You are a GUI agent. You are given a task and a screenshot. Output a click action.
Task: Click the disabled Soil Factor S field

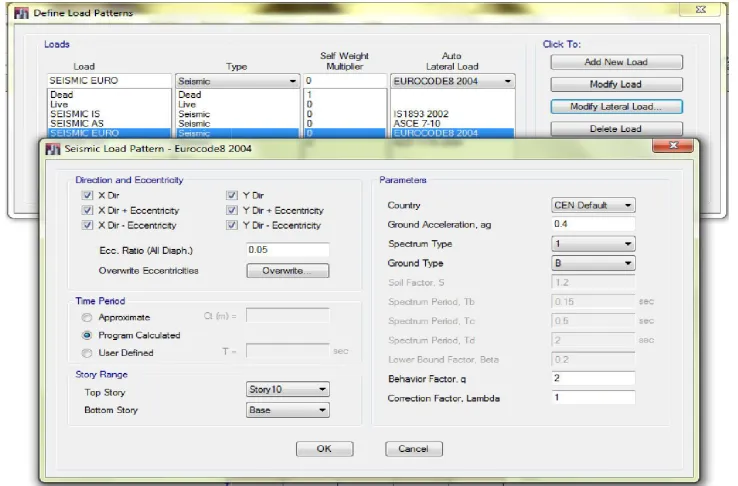point(593,282)
